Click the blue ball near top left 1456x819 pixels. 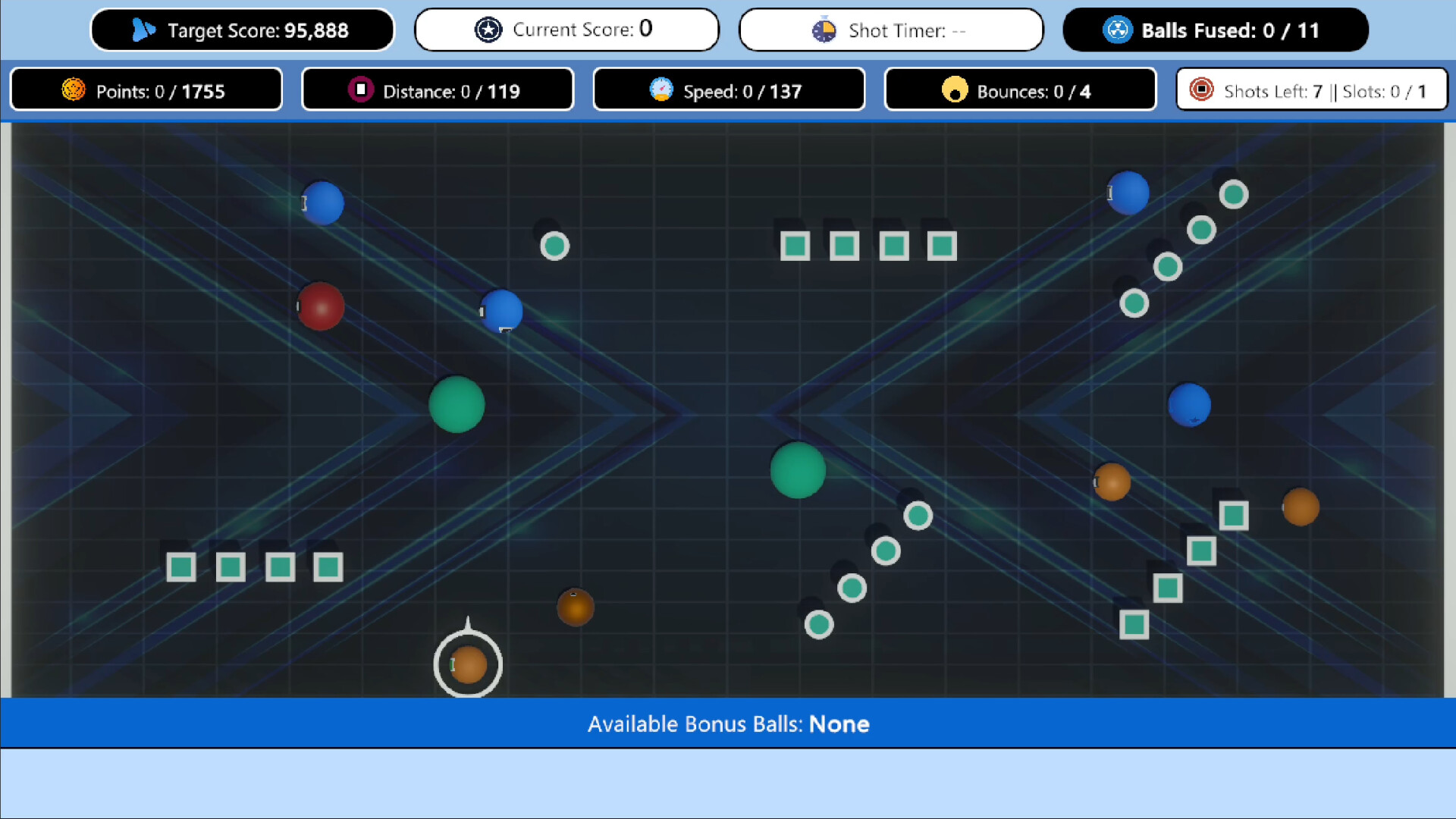pos(325,203)
